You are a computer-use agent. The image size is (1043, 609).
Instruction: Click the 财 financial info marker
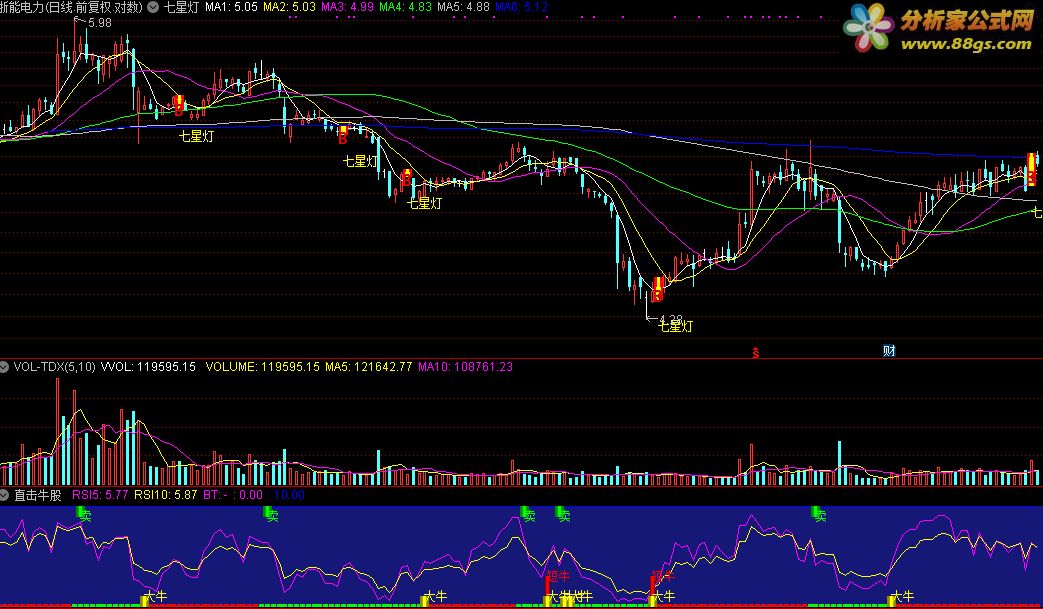[889, 350]
